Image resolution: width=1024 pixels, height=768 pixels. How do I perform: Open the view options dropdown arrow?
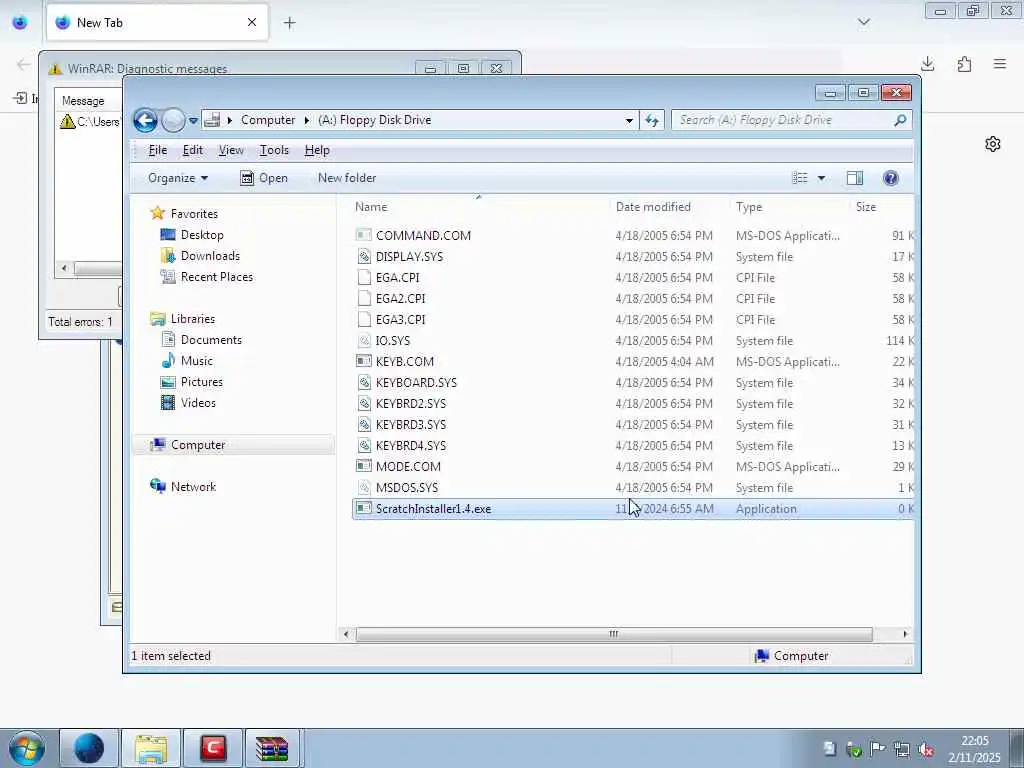(822, 178)
